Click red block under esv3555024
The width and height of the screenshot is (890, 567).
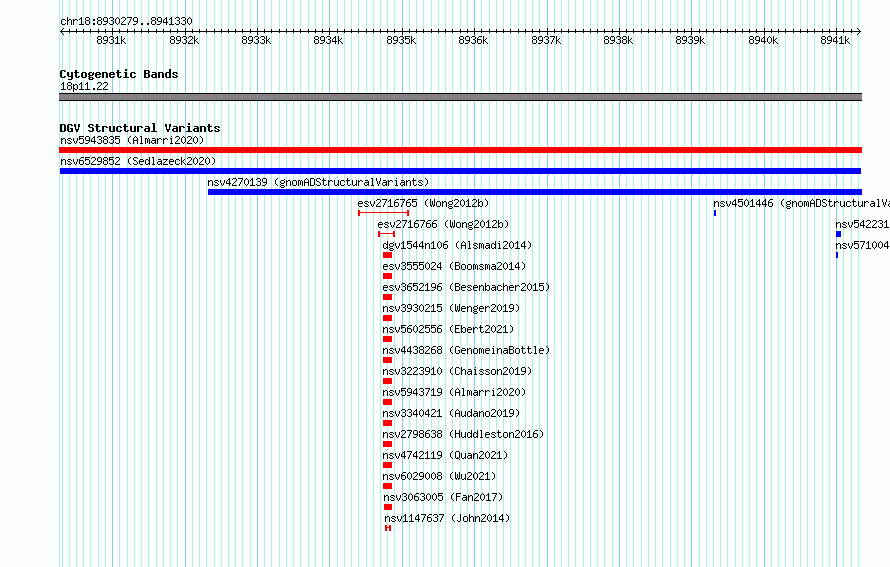tap(388, 276)
